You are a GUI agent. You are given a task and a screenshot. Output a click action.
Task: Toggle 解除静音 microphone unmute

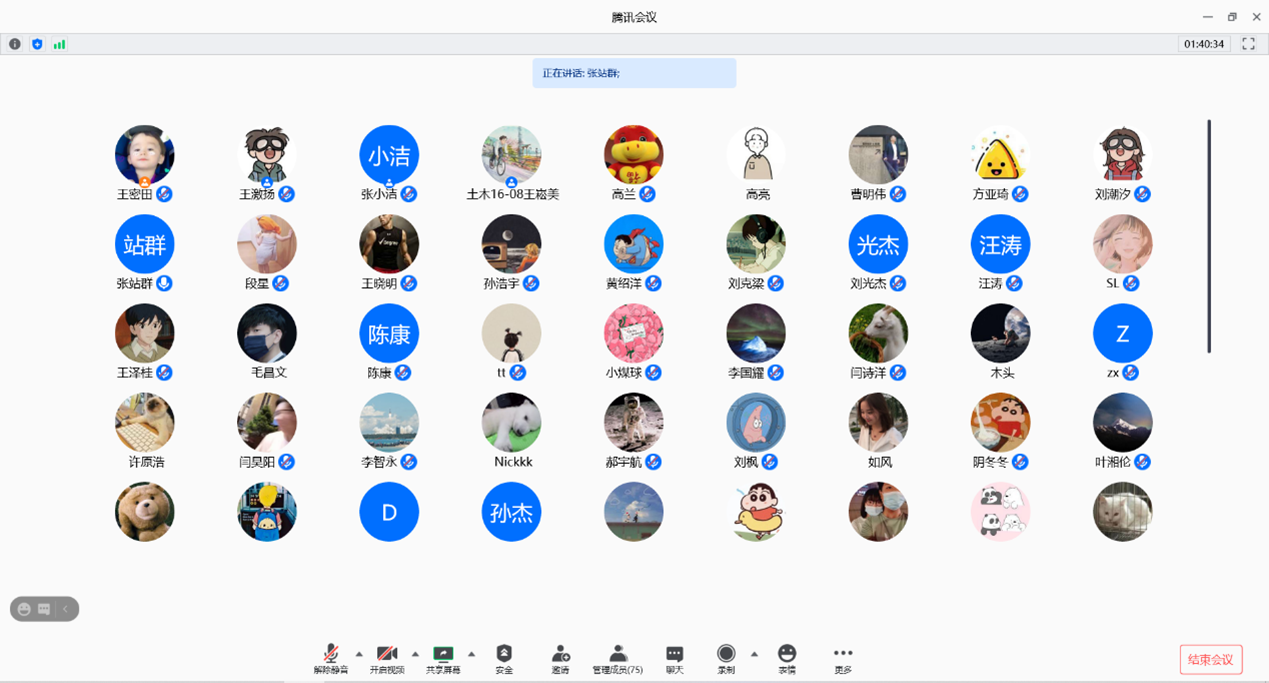[x=330, y=654]
